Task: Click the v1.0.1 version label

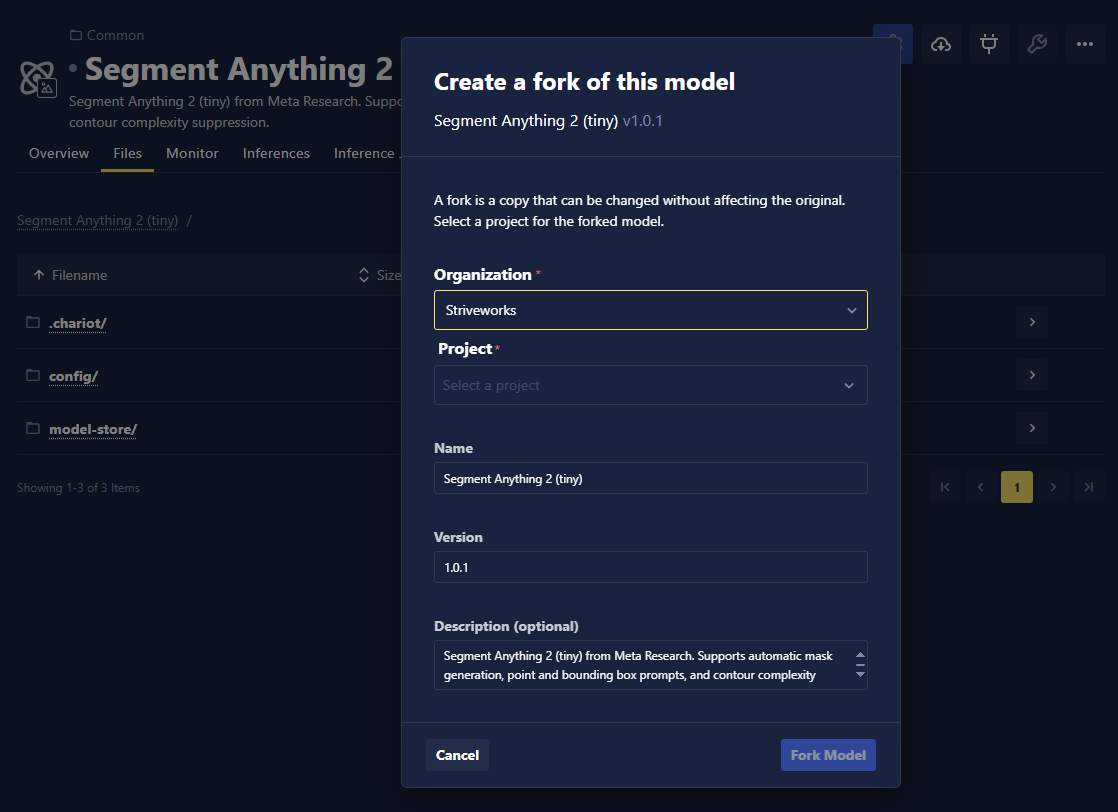Action: coord(642,121)
